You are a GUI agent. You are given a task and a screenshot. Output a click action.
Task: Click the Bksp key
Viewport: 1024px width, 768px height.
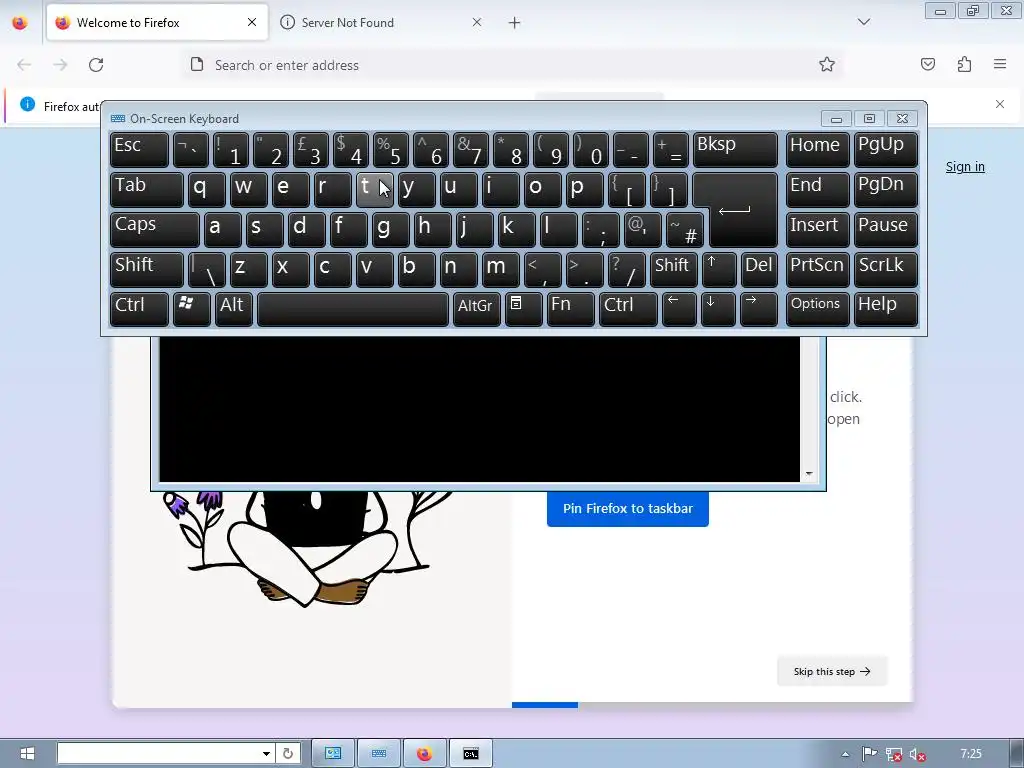[x=735, y=150]
